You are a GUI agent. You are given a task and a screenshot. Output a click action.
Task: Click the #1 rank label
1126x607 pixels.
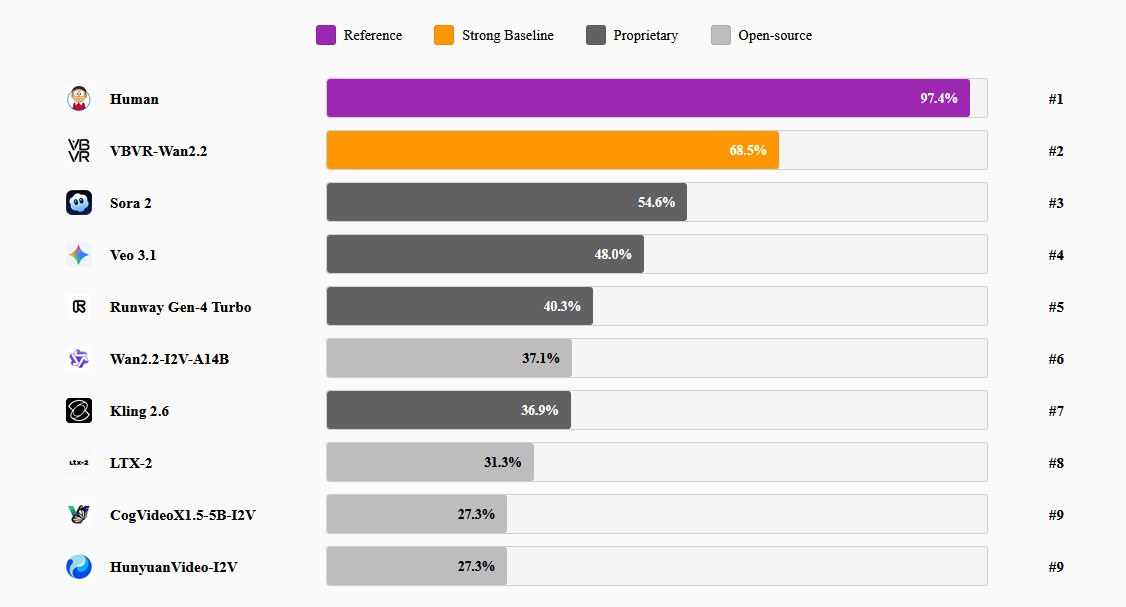[x=1055, y=99]
